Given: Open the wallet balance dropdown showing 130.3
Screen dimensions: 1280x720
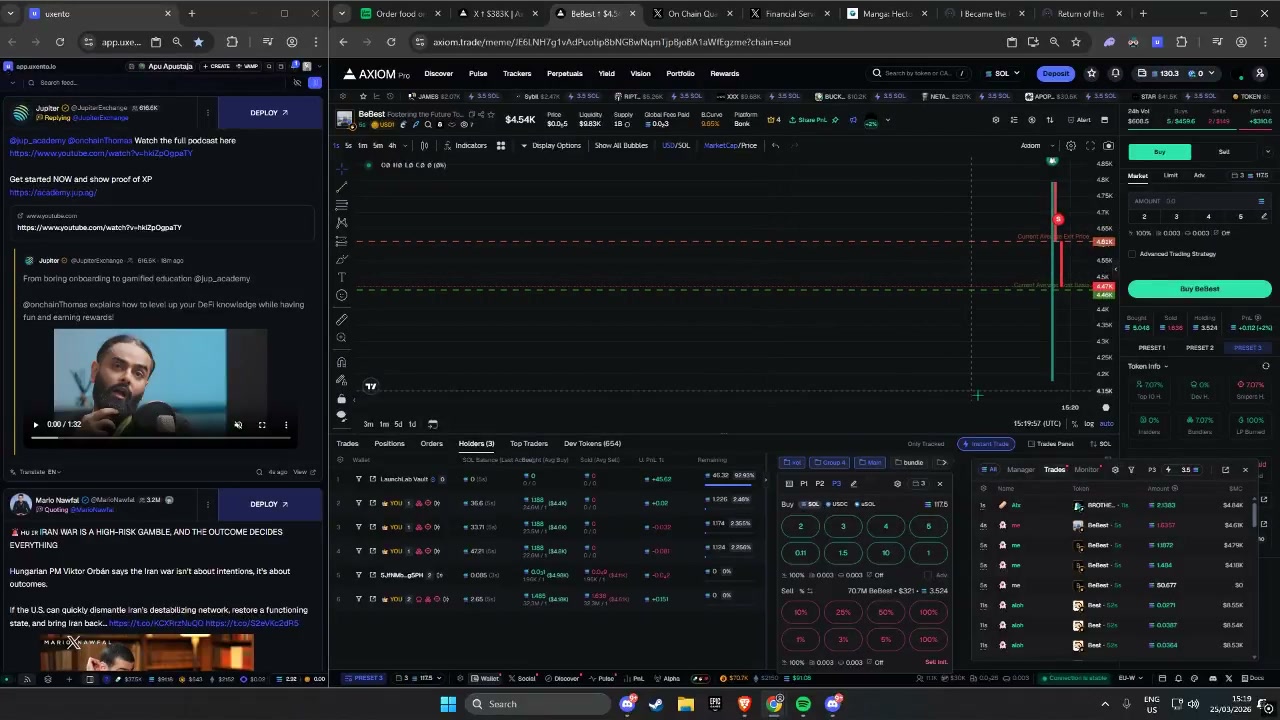Looking at the screenshot, I should (1174, 73).
